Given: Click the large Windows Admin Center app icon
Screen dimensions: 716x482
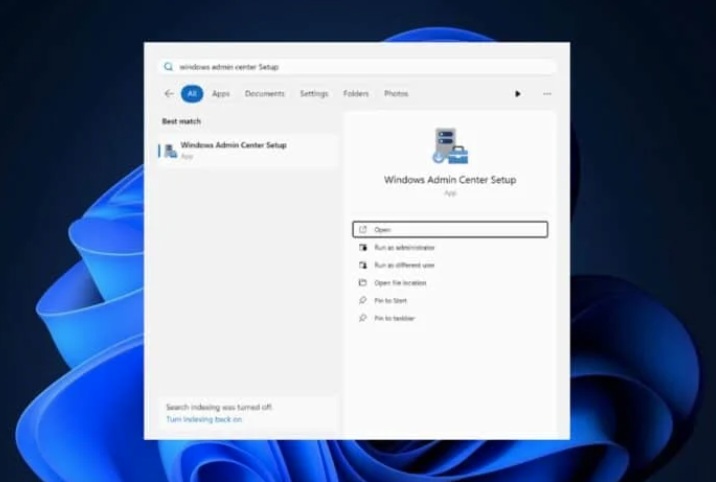Looking at the screenshot, I should [450, 147].
